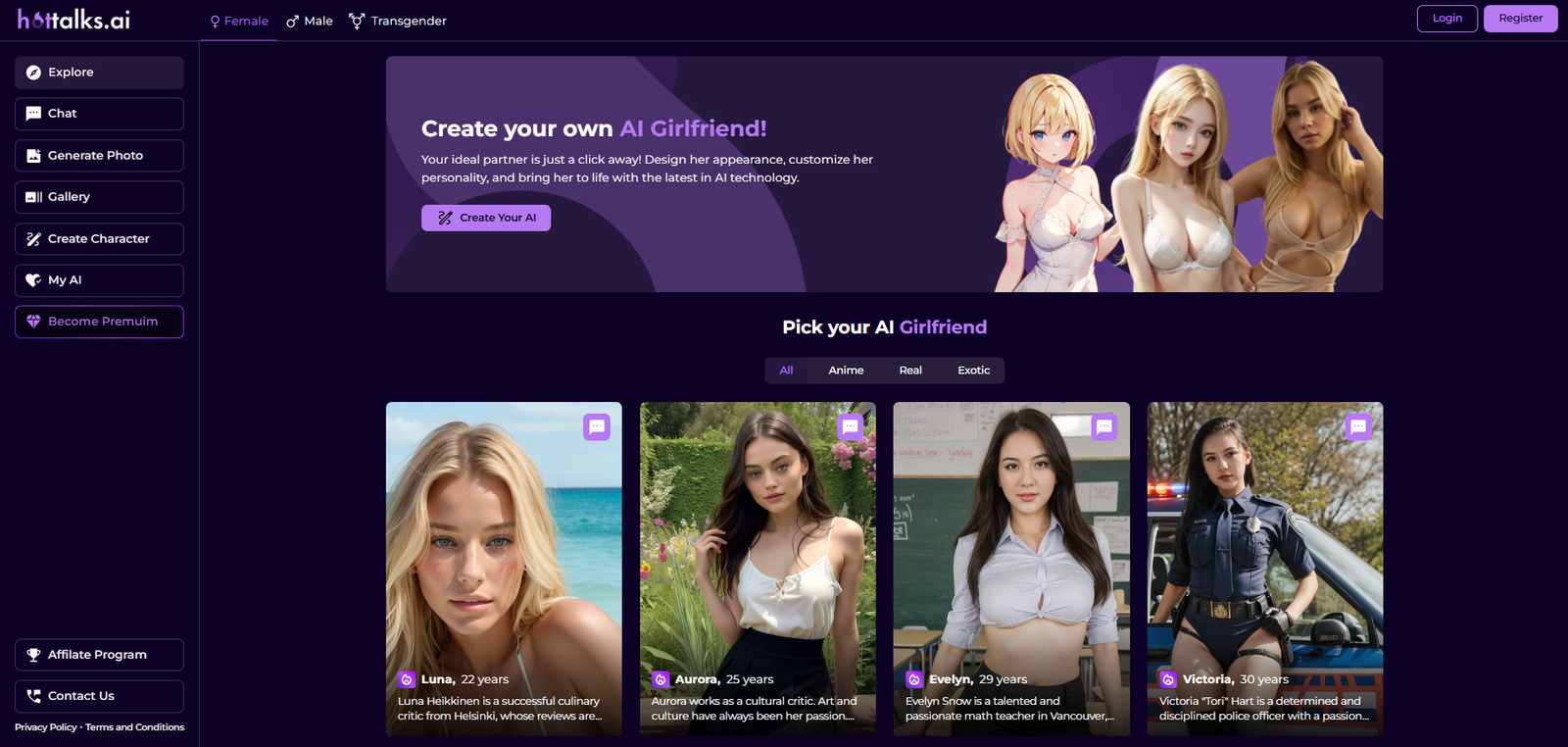Screen dimensions: 1568x747
Task: Click the diamond icon on Become Premium
Action: [x=33, y=322]
